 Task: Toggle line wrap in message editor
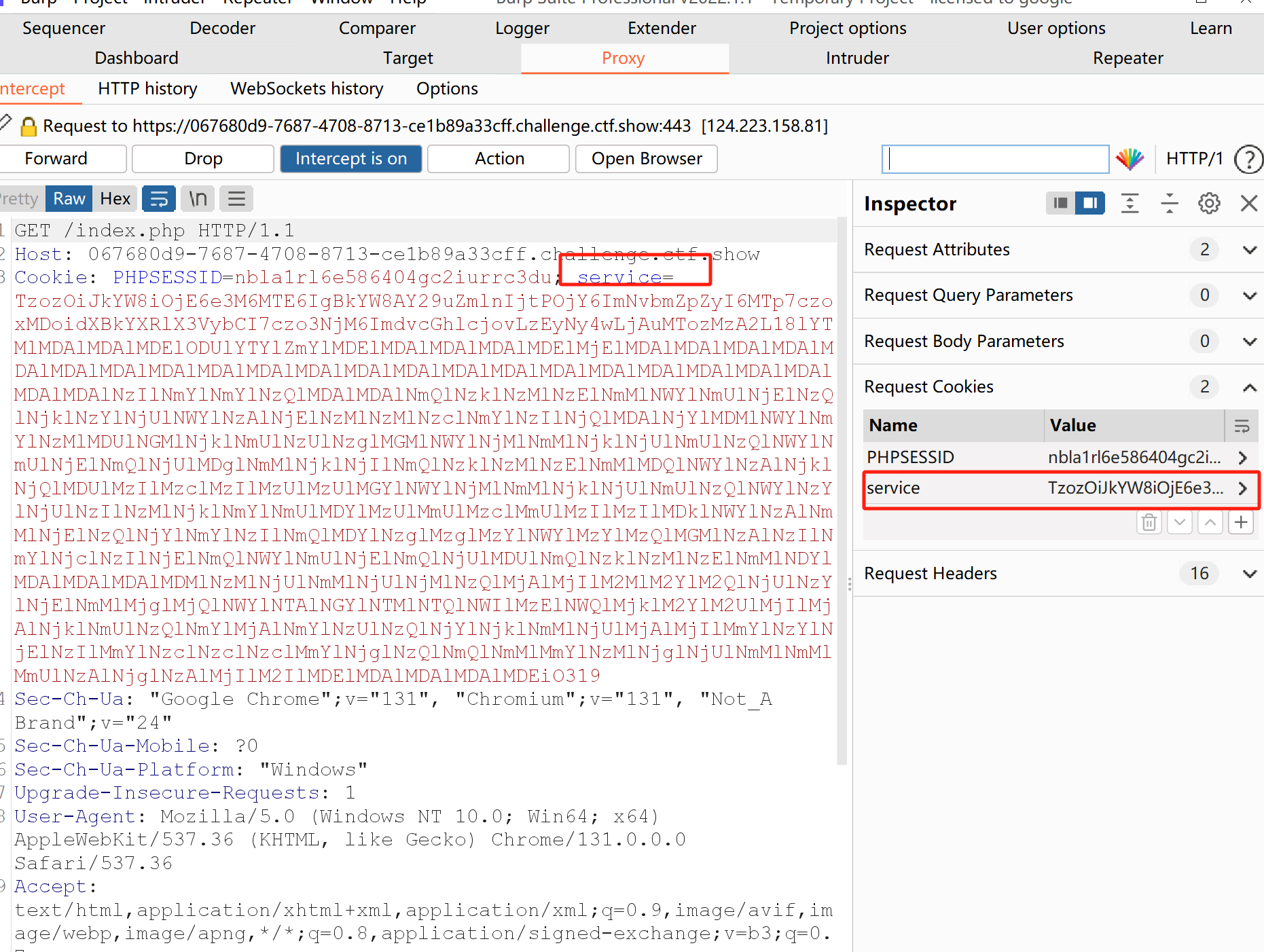[159, 199]
